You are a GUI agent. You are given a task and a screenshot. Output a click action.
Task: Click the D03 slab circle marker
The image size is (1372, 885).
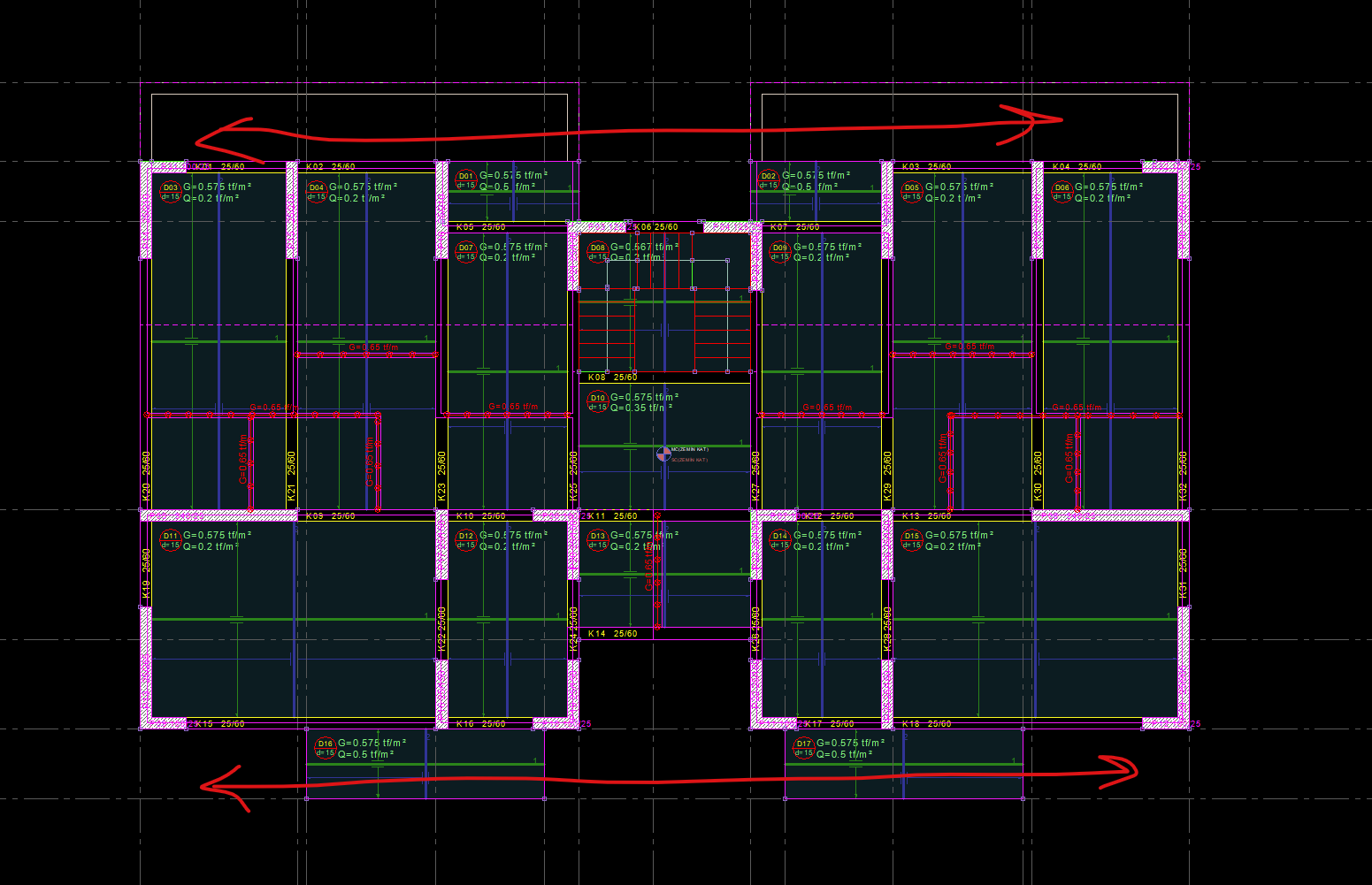click(170, 191)
